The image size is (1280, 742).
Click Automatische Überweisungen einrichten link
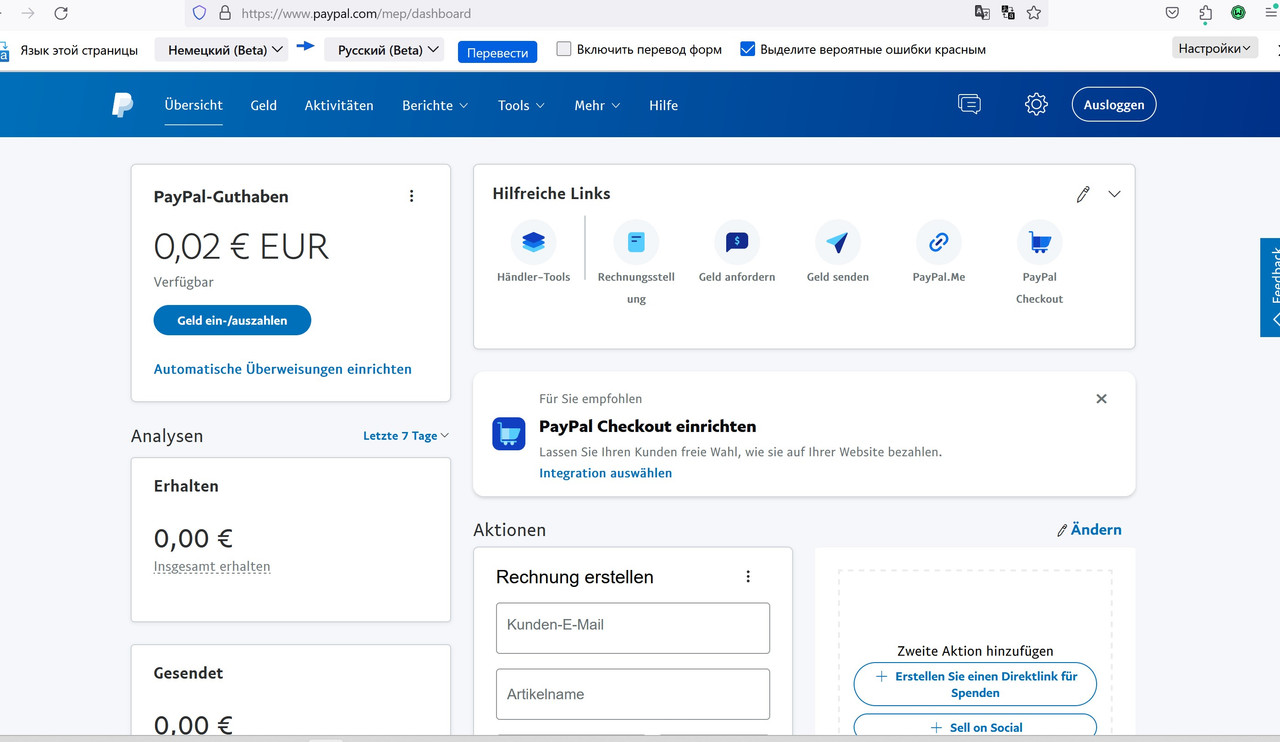(283, 369)
